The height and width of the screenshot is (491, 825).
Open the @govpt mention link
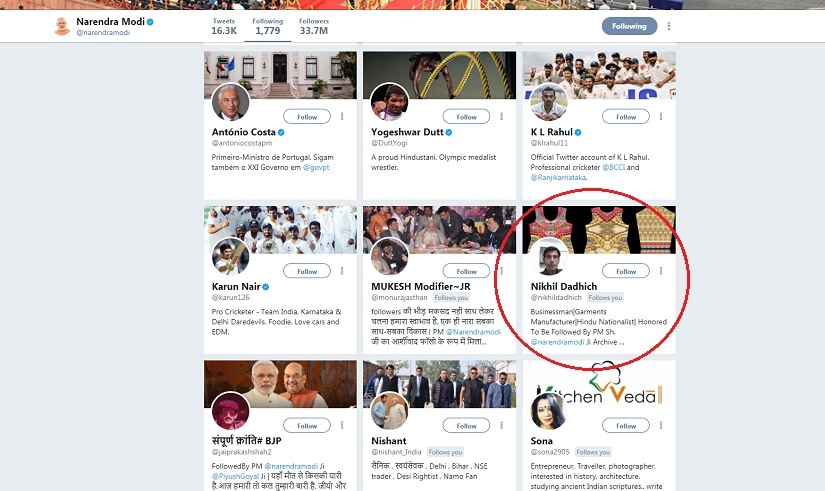coord(316,167)
